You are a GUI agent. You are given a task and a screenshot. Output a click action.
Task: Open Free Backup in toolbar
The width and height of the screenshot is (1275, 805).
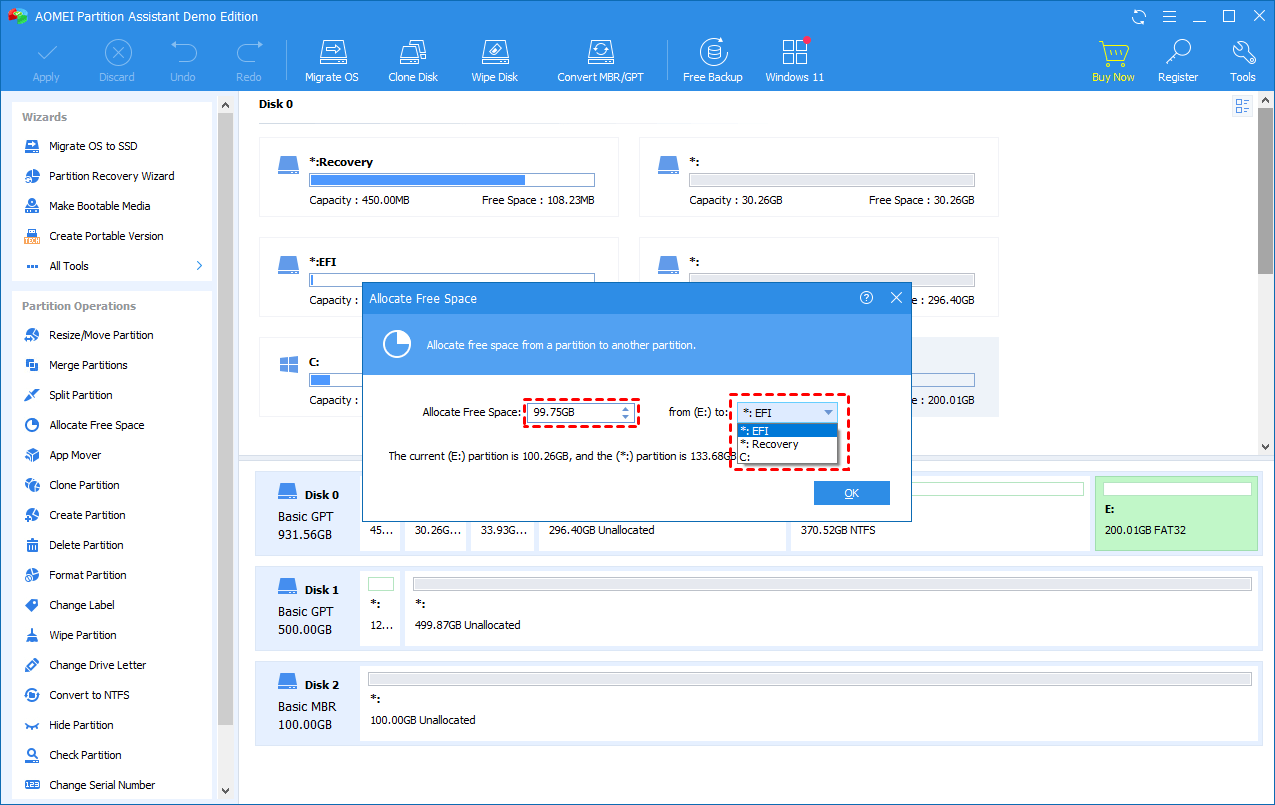point(712,60)
